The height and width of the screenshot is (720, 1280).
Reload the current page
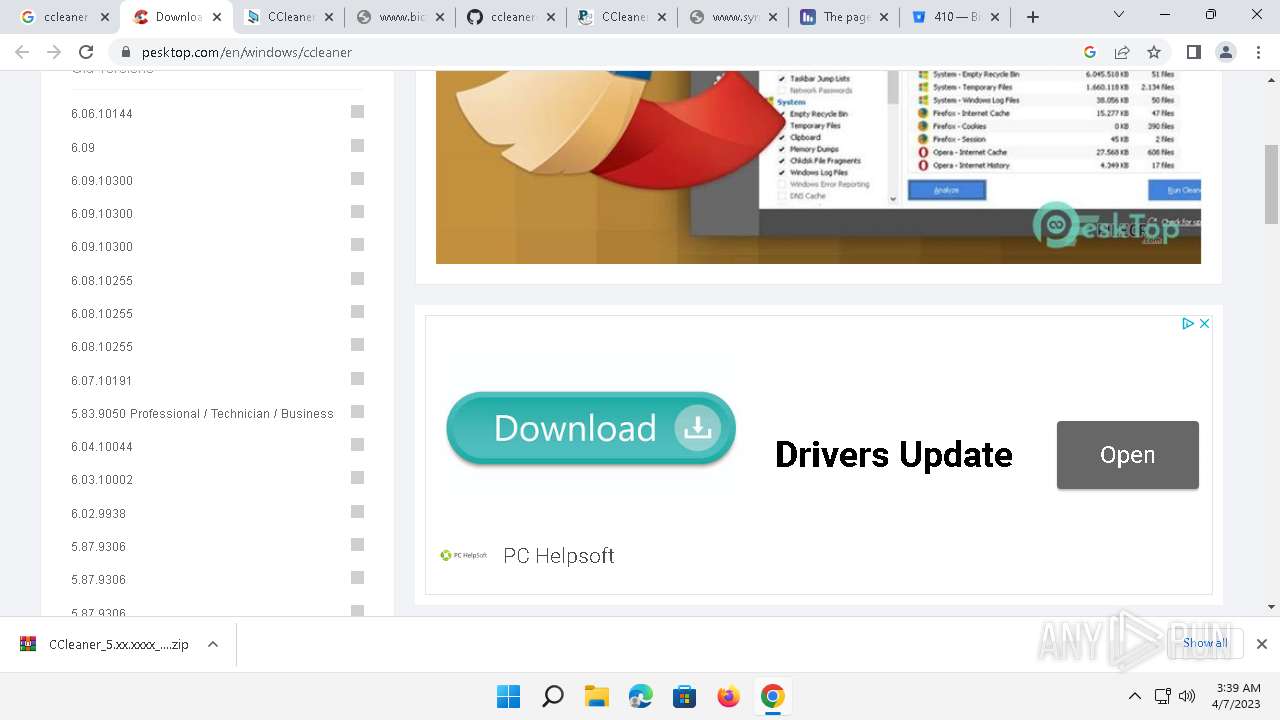pos(86,52)
